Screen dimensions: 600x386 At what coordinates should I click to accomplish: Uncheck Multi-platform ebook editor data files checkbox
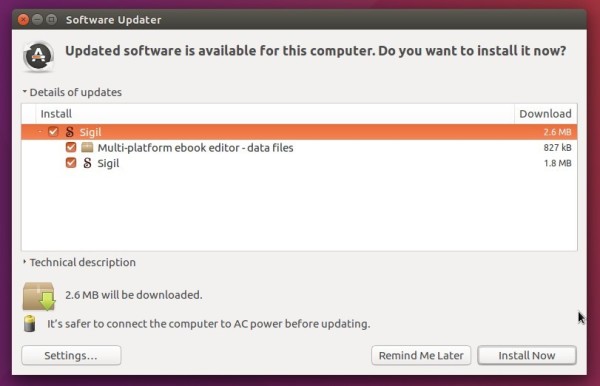tap(71, 147)
